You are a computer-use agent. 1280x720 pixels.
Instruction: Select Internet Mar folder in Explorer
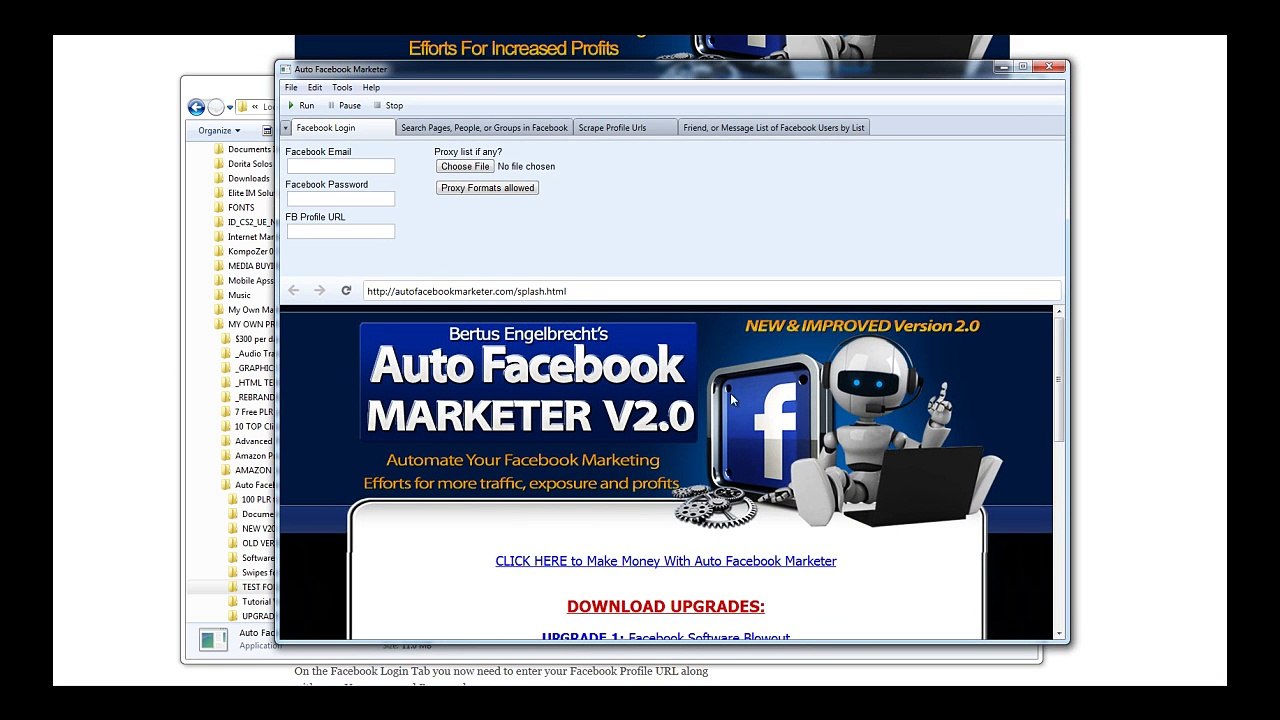(x=243, y=237)
